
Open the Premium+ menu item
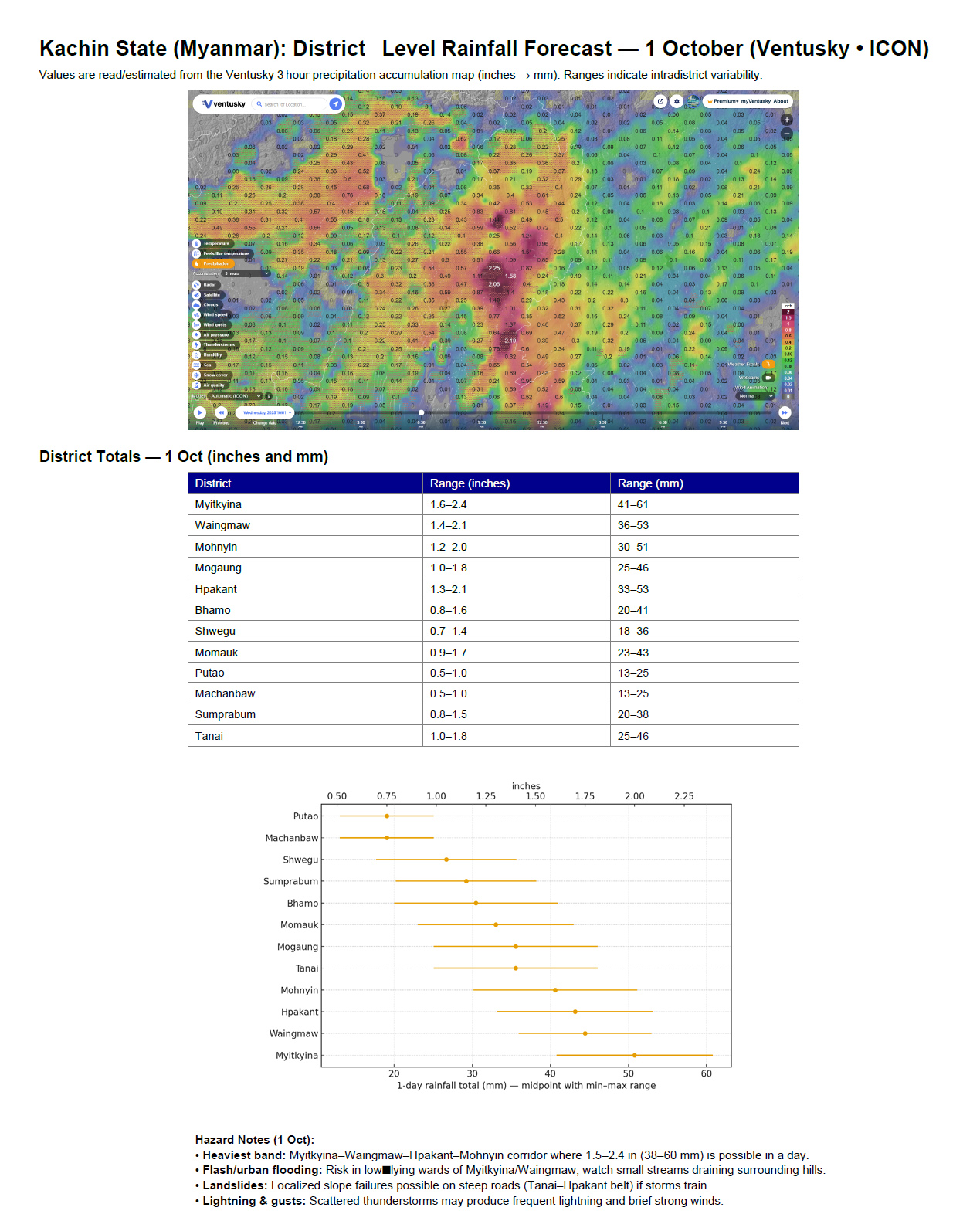(x=724, y=101)
